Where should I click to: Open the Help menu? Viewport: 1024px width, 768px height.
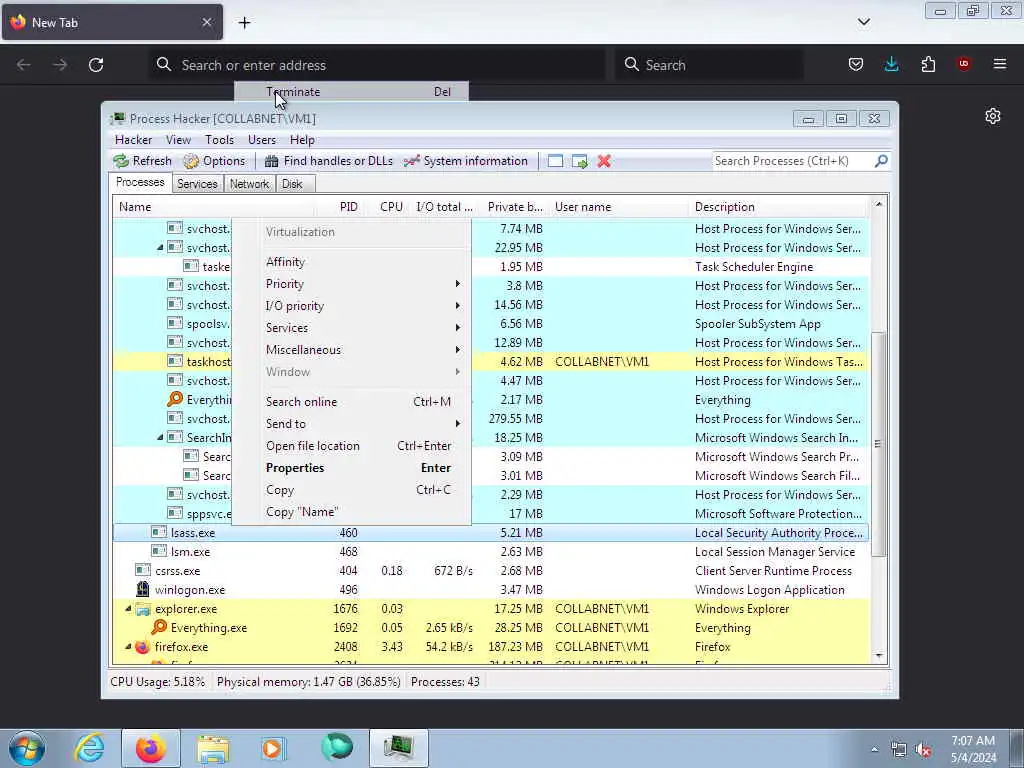pos(302,140)
